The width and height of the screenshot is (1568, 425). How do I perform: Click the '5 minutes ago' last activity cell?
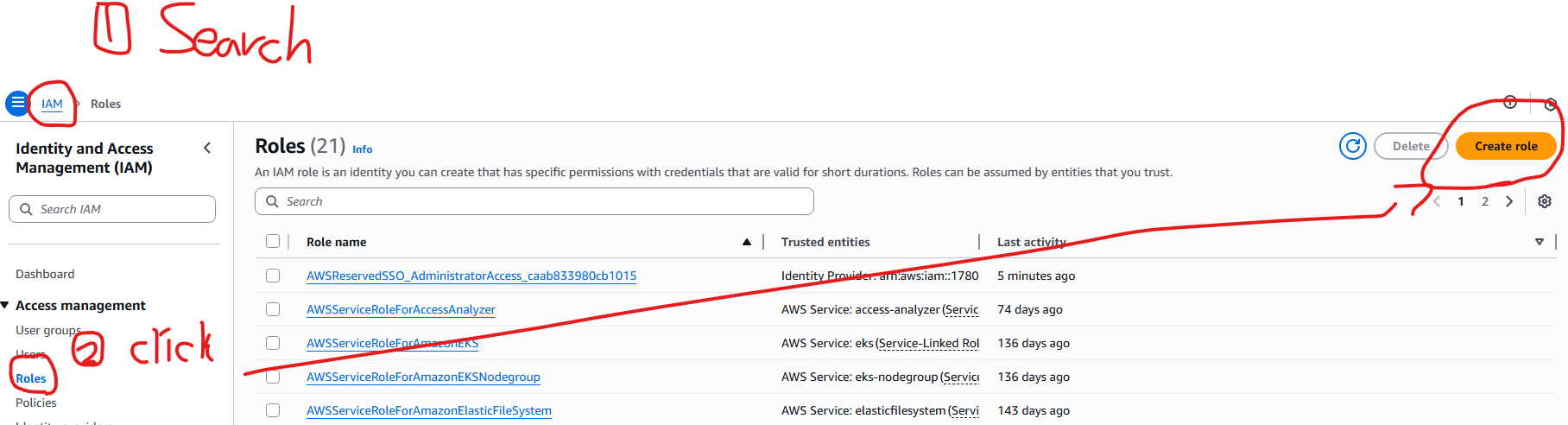click(1036, 276)
